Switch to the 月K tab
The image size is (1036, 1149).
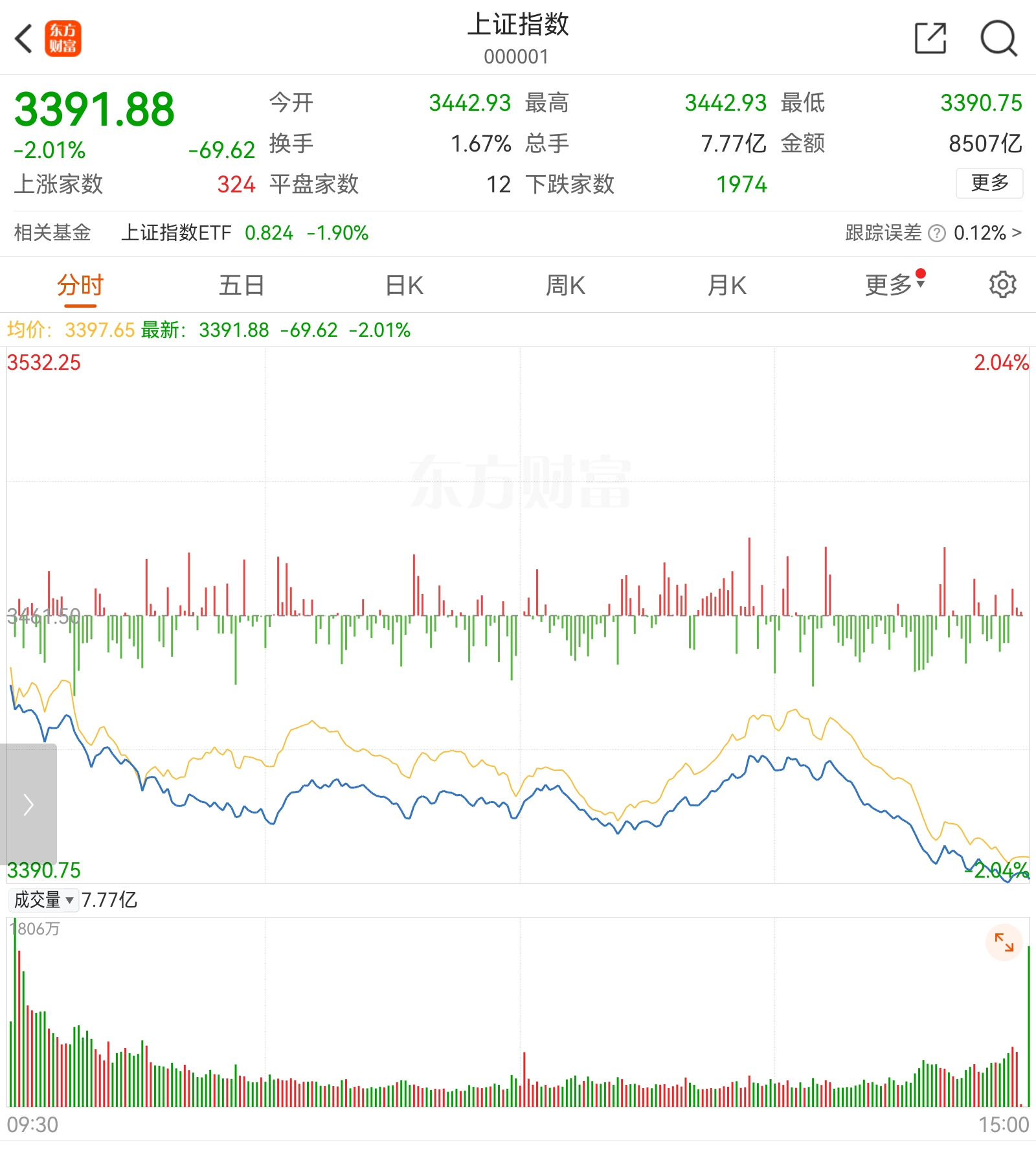click(727, 284)
